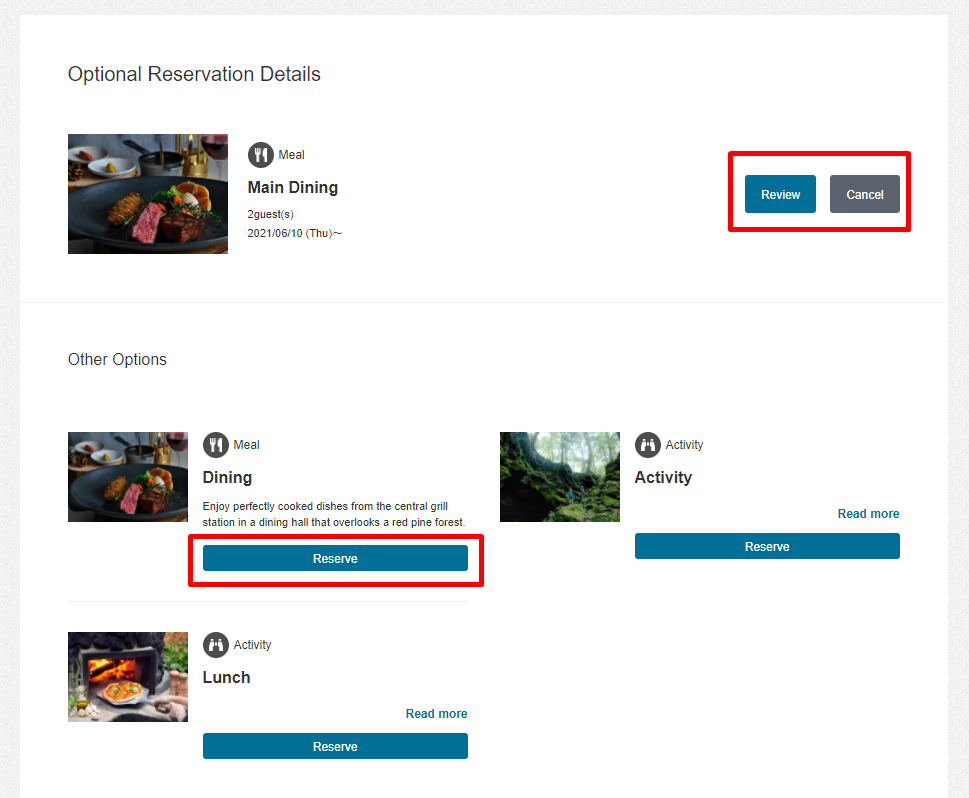Reserve the Lunch option
969x798 pixels.
coord(335,747)
